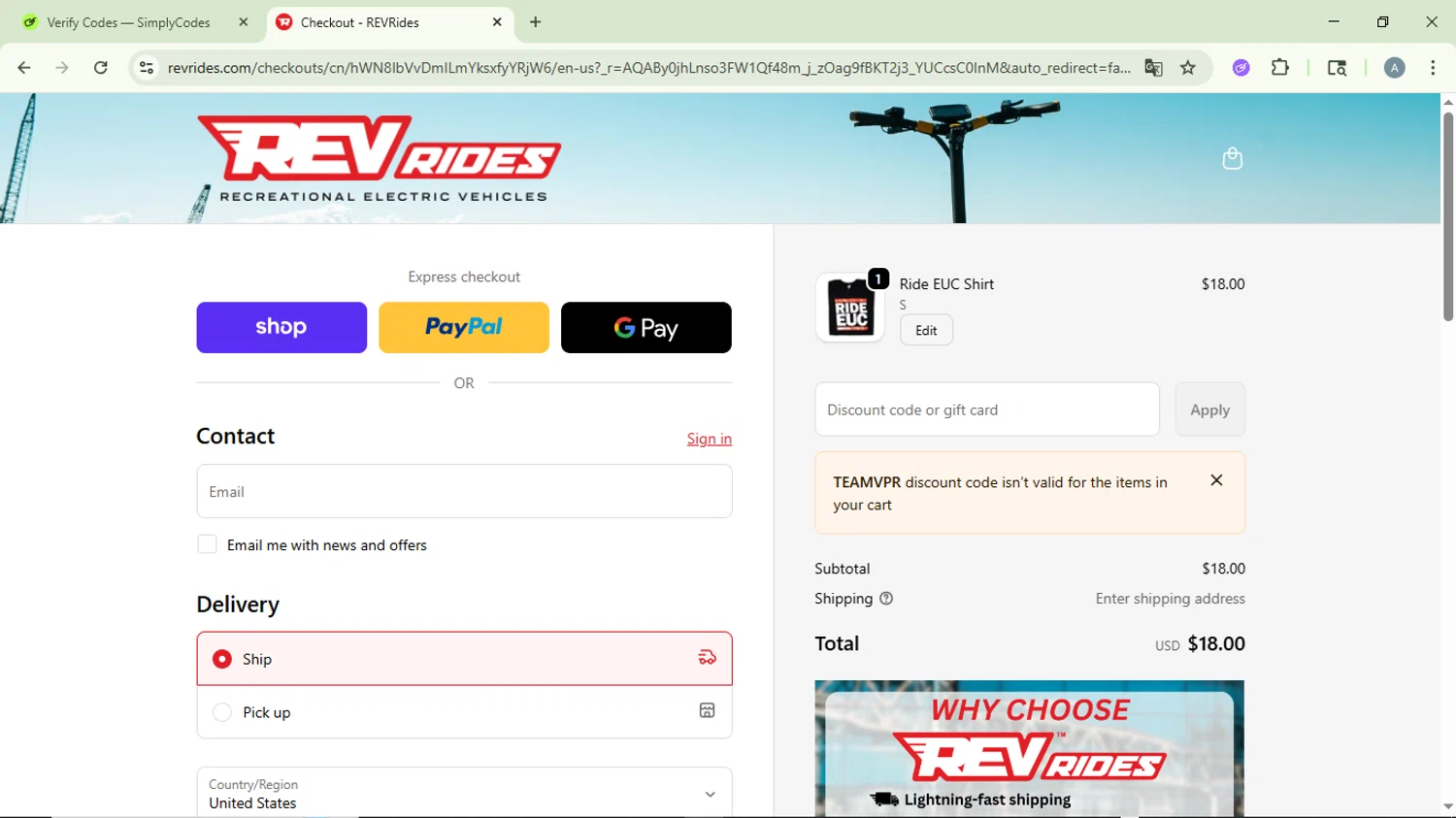Expand the Country/Region dropdown
Image resolution: width=1456 pixels, height=818 pixels.
click(464, 793)
